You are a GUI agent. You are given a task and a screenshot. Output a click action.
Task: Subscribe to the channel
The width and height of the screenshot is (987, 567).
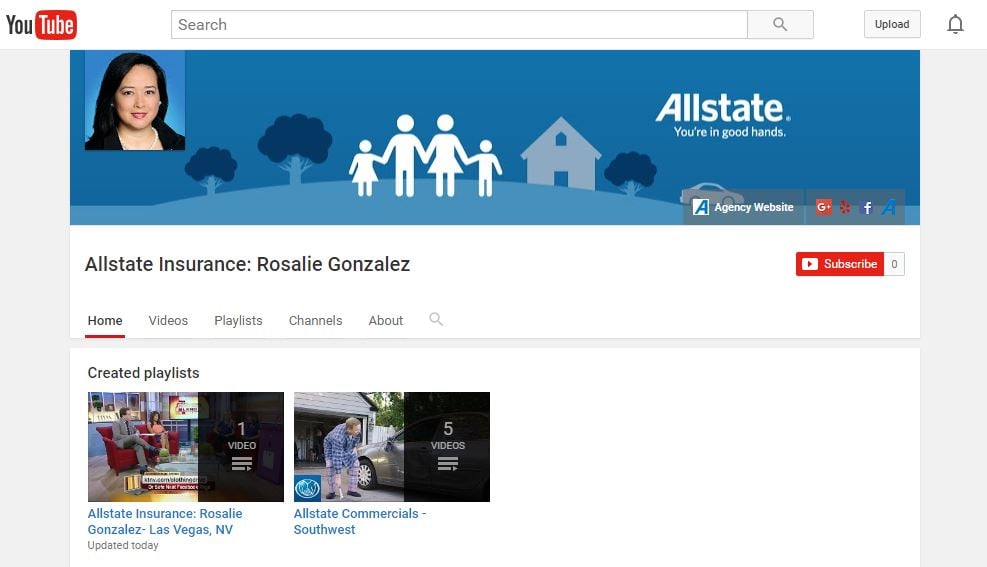[x=840, y=264]
